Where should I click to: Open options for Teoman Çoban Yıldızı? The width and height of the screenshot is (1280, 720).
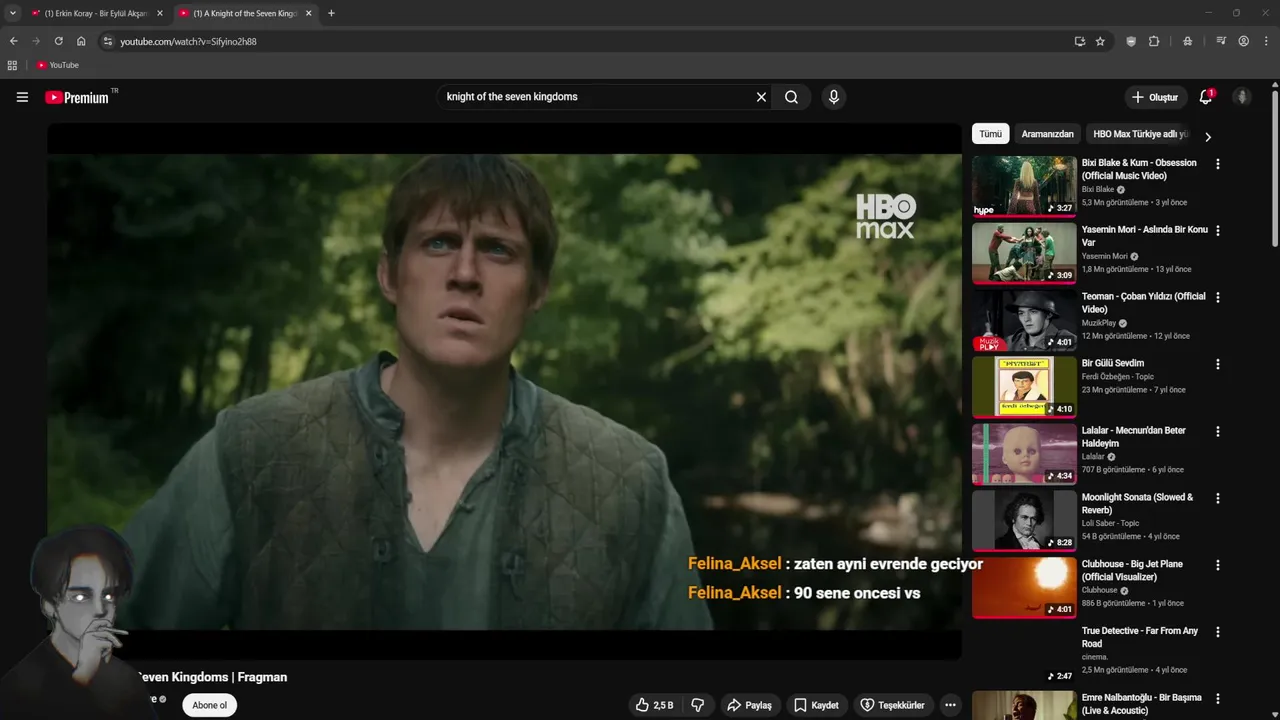[x=1217, y=298]
